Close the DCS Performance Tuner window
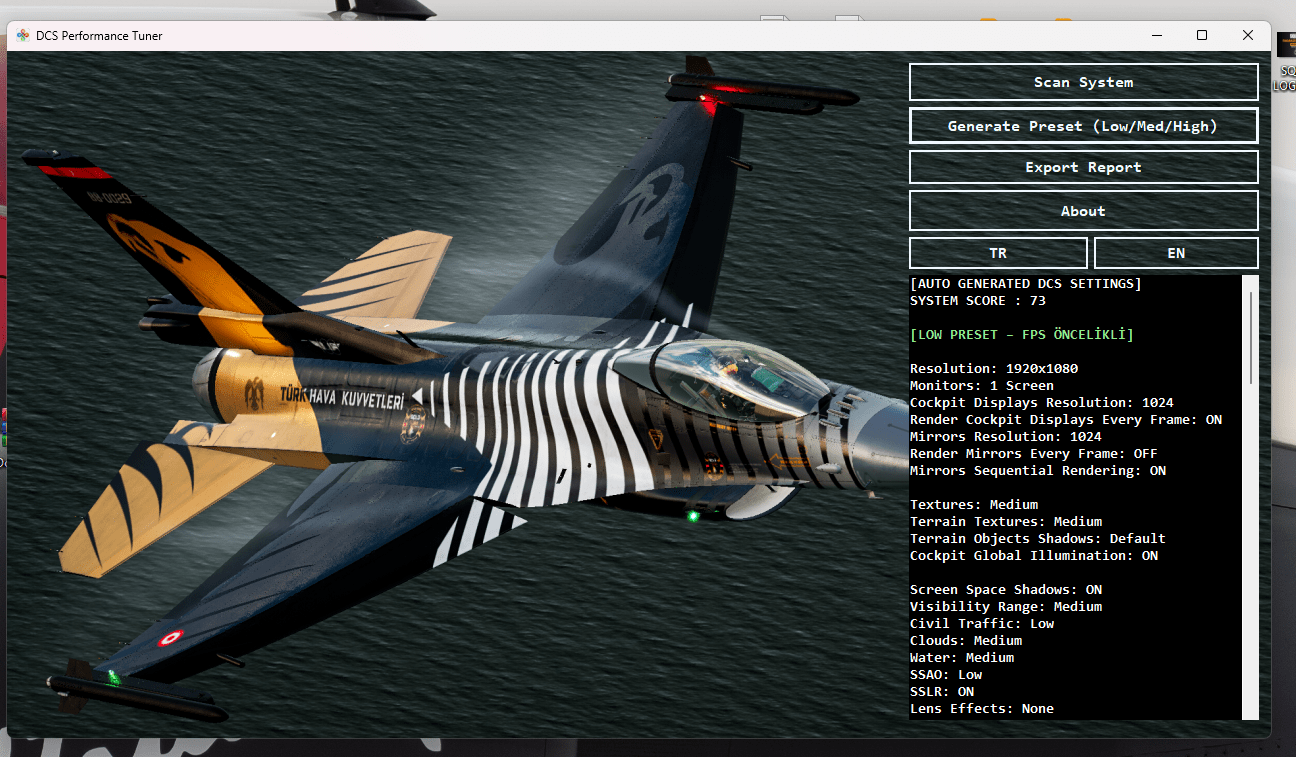 1248,36
